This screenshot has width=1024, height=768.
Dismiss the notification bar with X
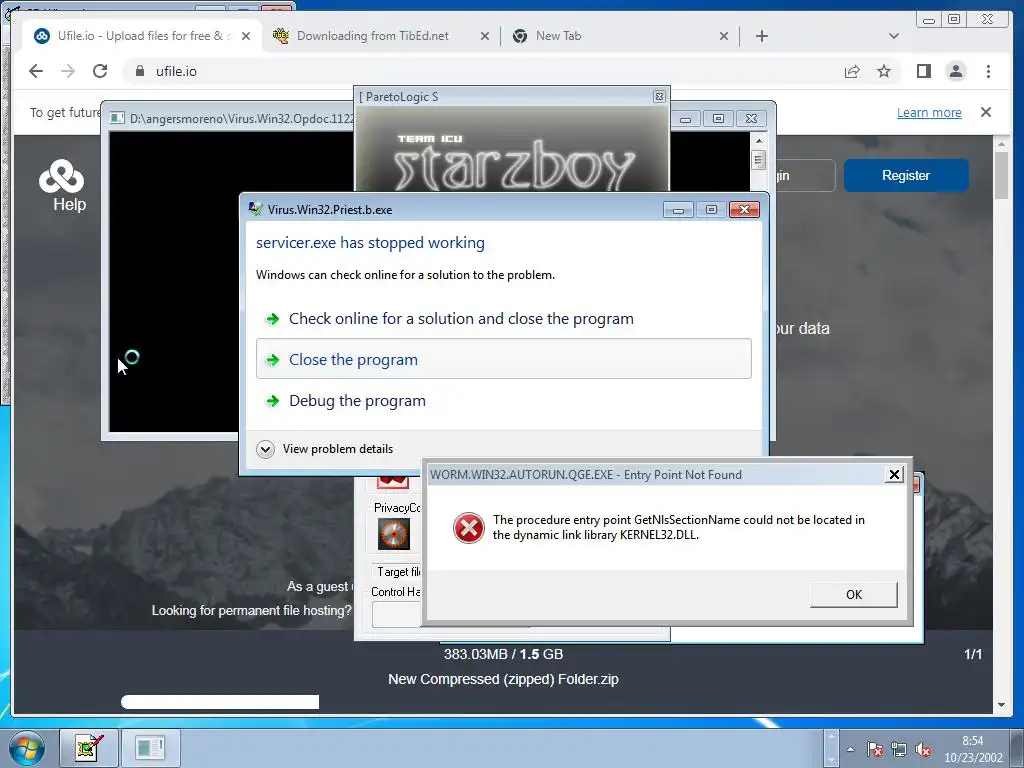985,112
